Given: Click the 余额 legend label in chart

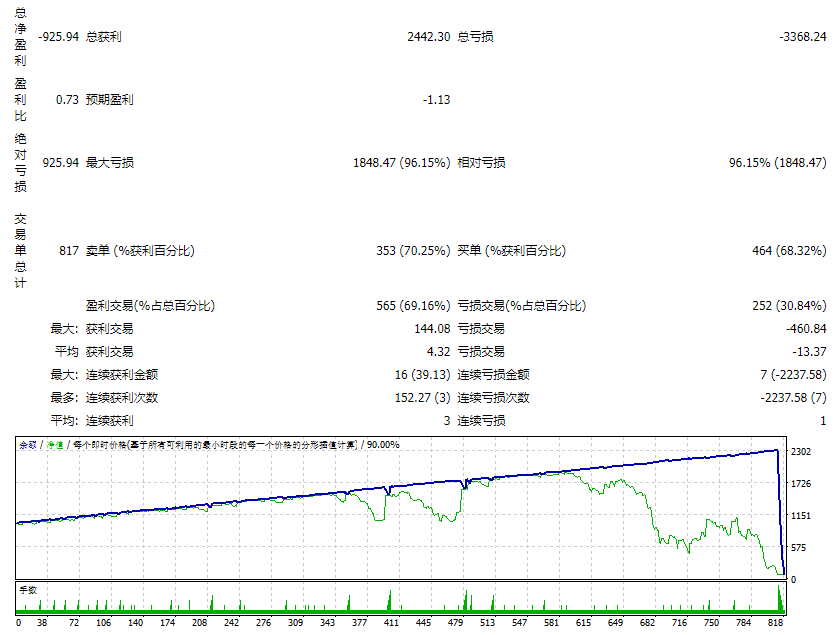Looking at the screenshot, I should coord(28,445).
